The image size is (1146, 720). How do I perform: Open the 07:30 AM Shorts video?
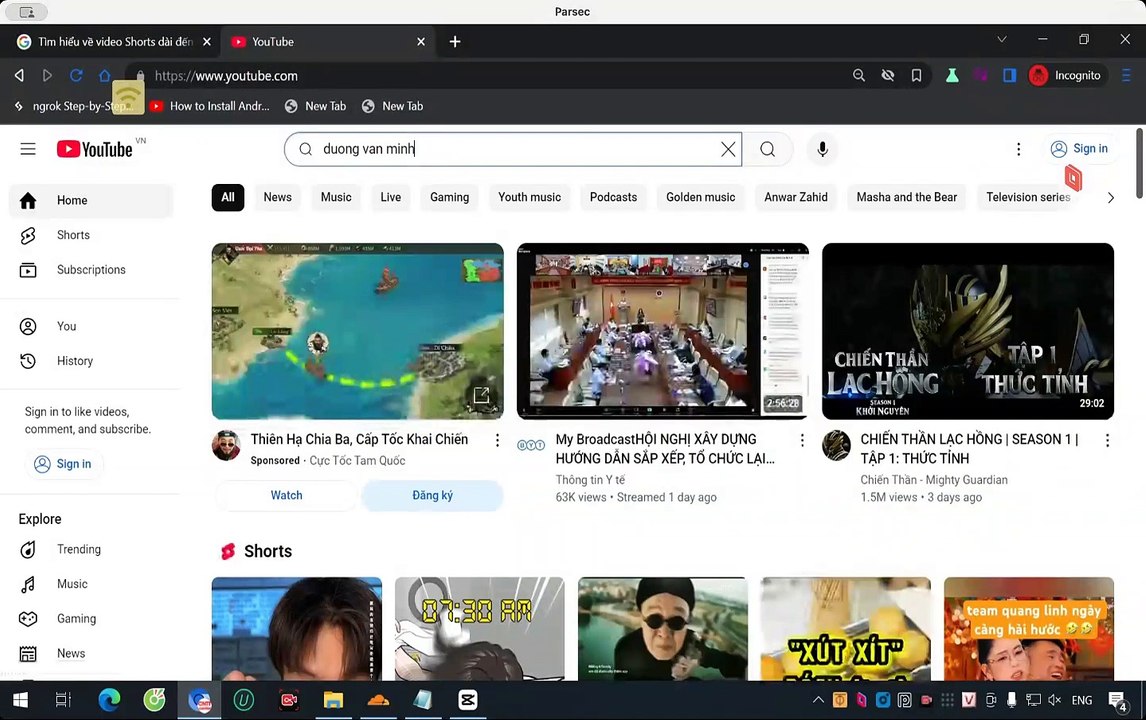479,629
